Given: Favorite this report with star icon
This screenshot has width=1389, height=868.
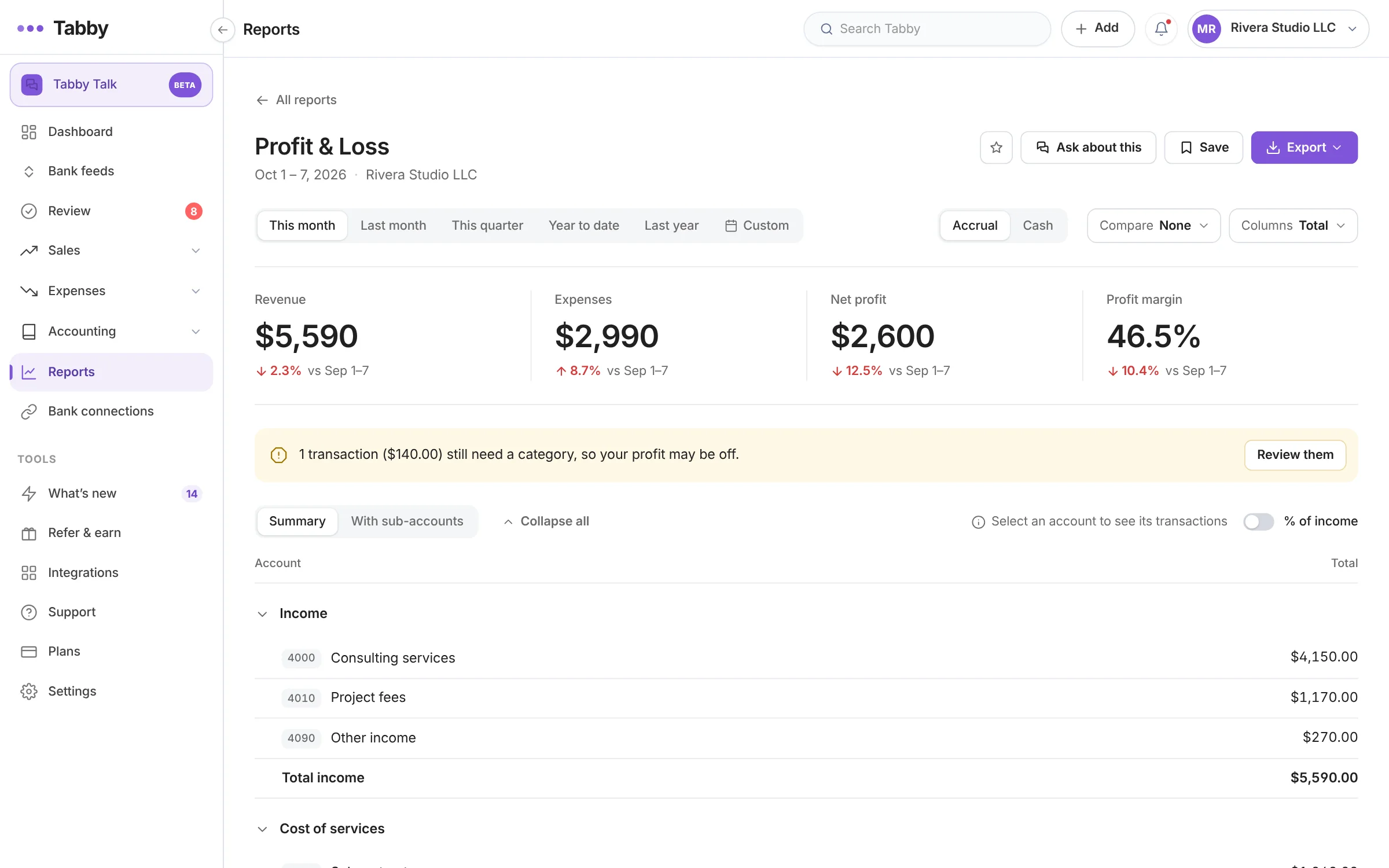Looking at the screenshot, I should click(x=996, y=148).
